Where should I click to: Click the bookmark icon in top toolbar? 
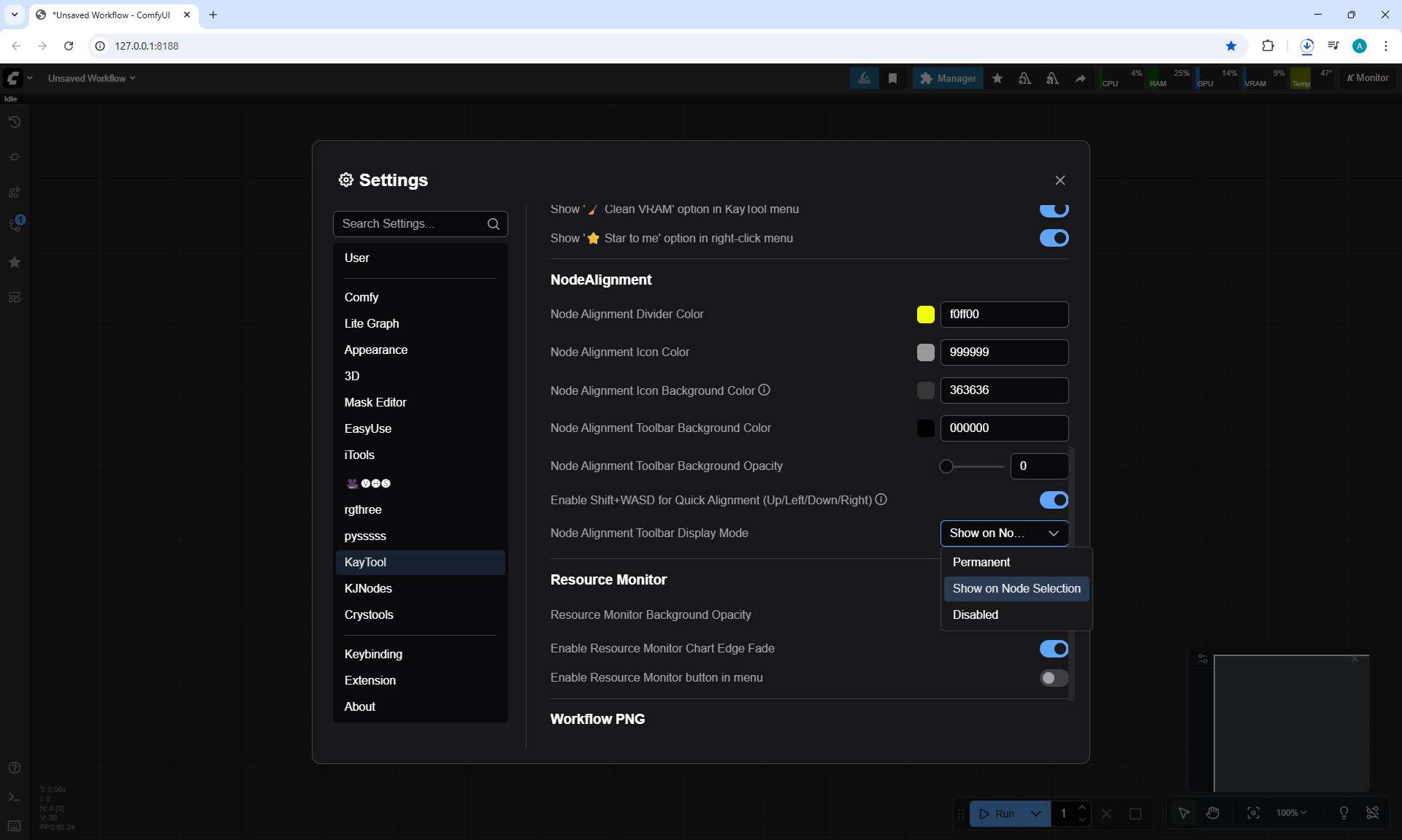click(892, 78)
